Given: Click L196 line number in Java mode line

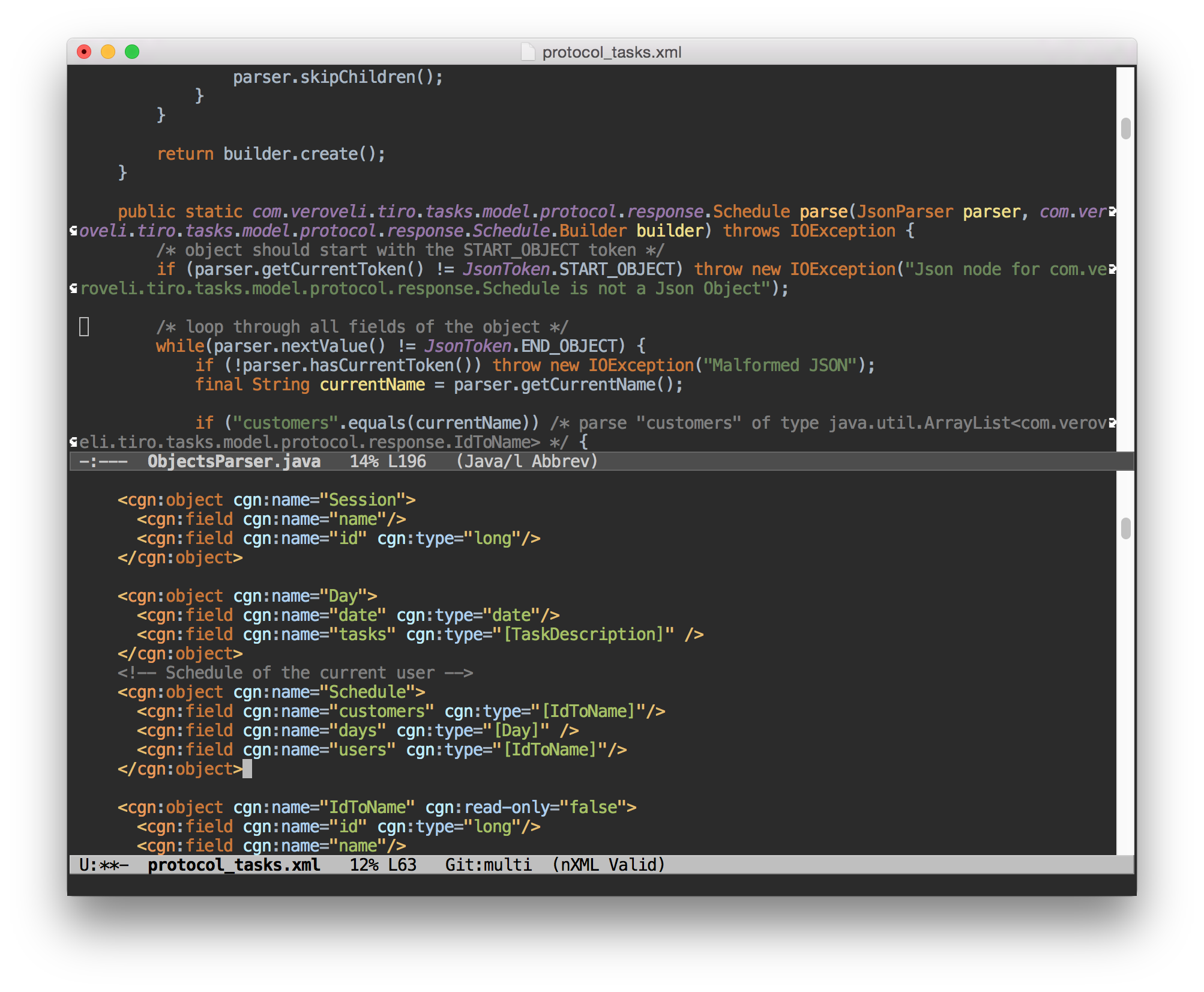Looking at the screenshot, I should tap(406, 461).
